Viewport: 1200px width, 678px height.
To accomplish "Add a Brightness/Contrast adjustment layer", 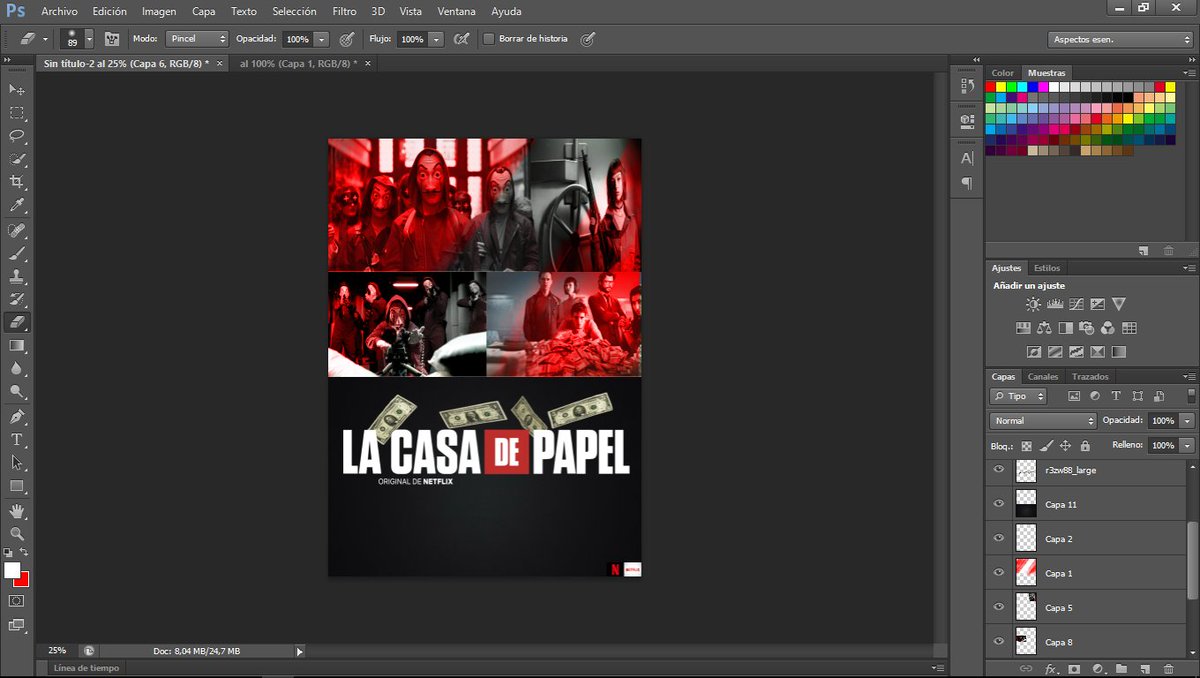I will point(1032,304).
